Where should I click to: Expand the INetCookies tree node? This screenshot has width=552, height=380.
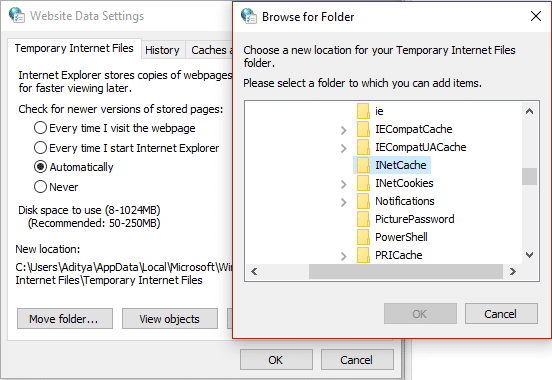click(x=344, y=184)
